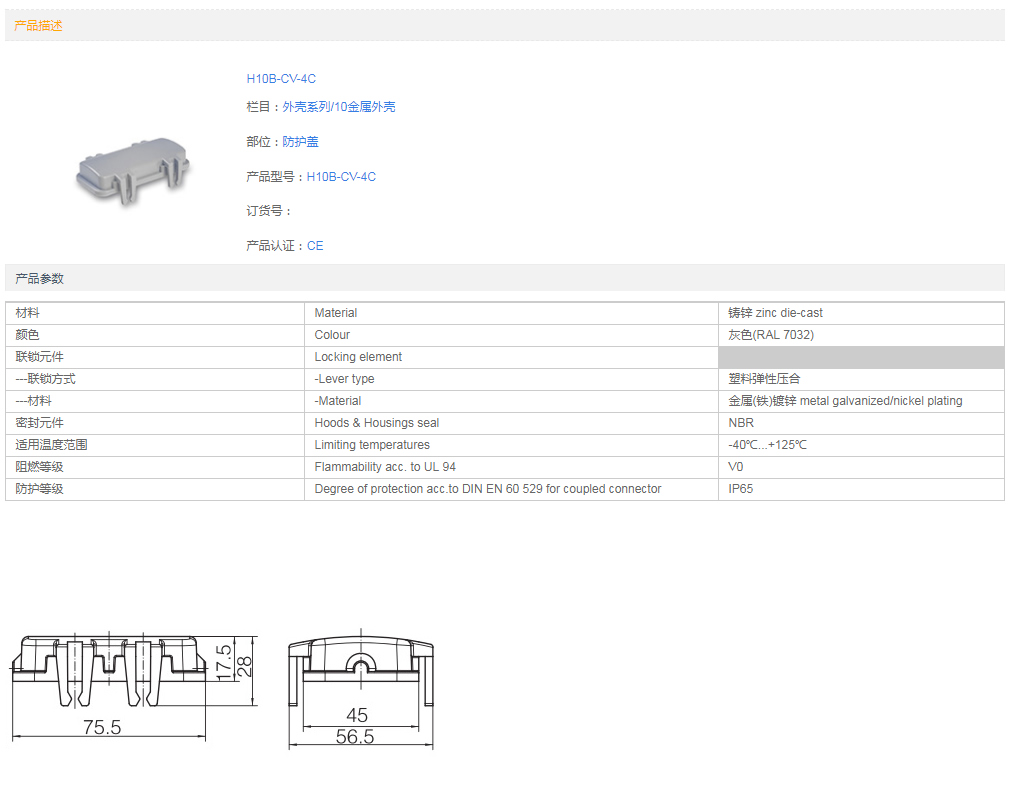Select the IP65 protection rating cell
The height and width of the screenshot is (787, 1011).
point(741,489)
